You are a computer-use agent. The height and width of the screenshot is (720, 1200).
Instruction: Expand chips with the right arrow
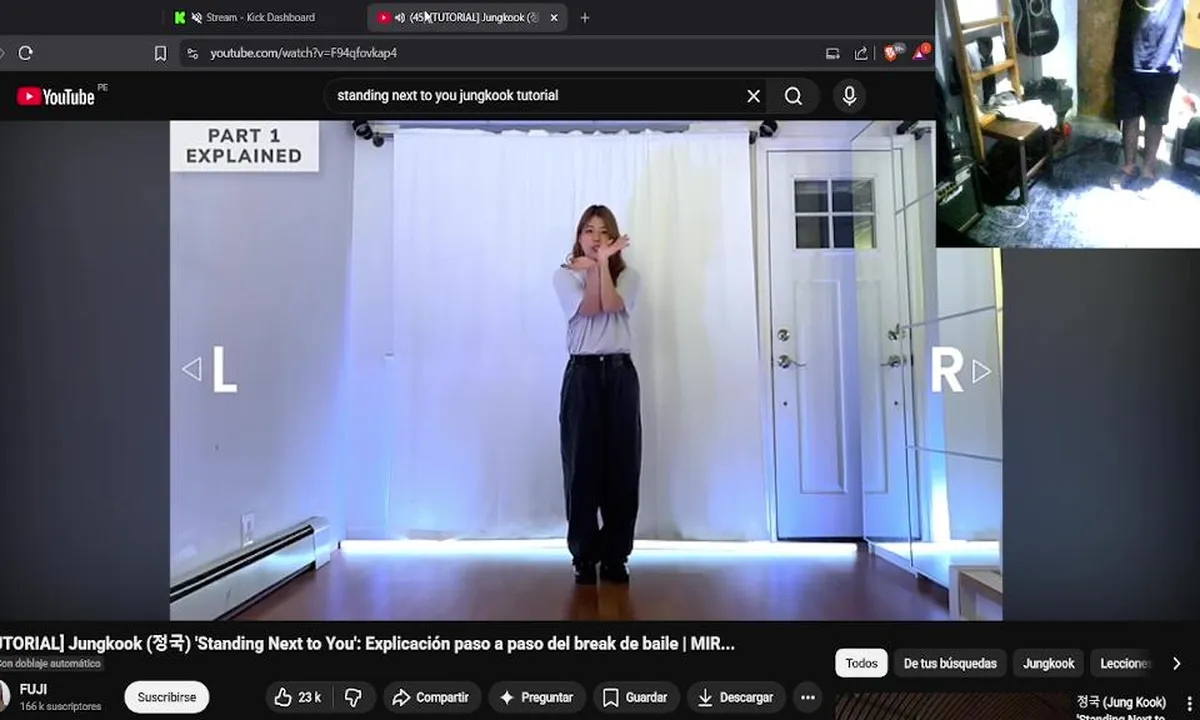(1176, 663)
